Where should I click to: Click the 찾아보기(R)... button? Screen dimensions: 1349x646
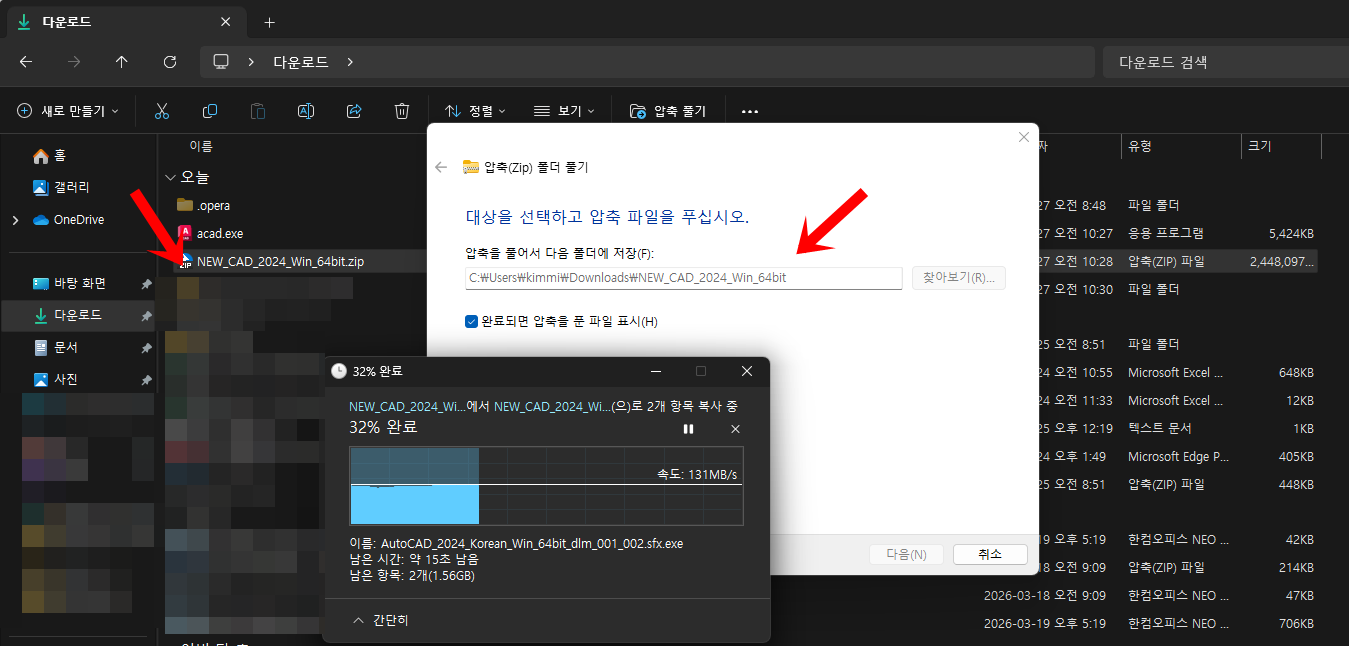click(958, 278)
